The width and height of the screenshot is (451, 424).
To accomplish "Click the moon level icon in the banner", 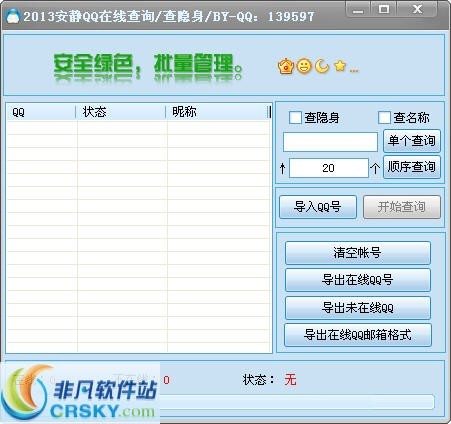I will click(322, 66).
